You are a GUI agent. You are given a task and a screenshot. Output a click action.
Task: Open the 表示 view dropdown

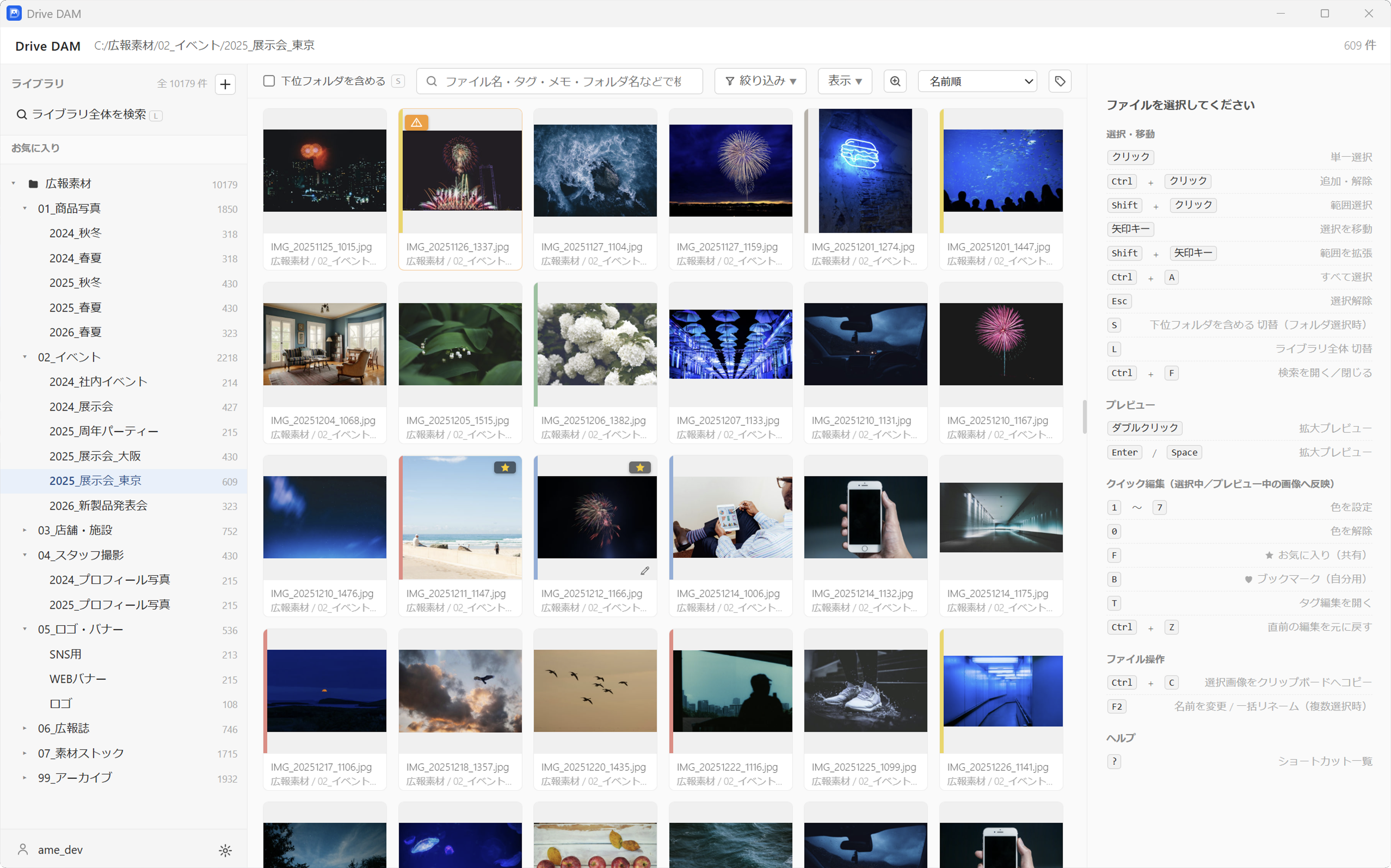click(x=845, y=81)
